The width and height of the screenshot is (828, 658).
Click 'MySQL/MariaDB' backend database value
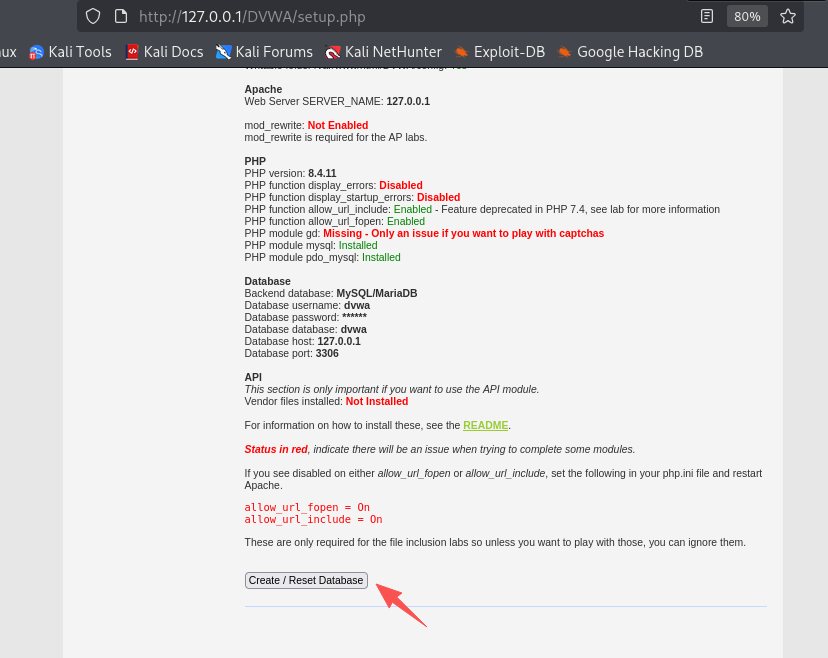[x=377, y=293]
